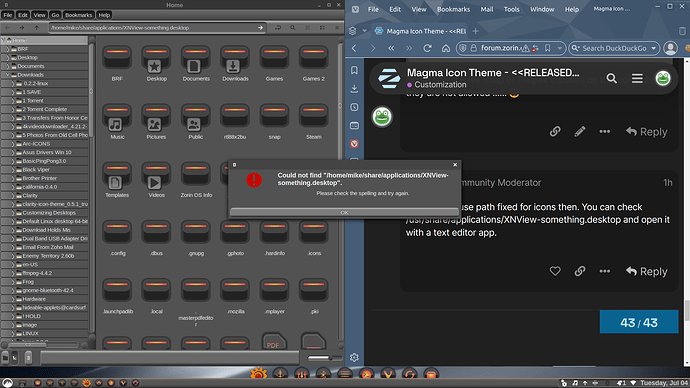The height and width of the screenshot is (388, 690).
Task: Select 'Brother Printer' in the tree
Action: pyautogui.click(x=44, y=178)
